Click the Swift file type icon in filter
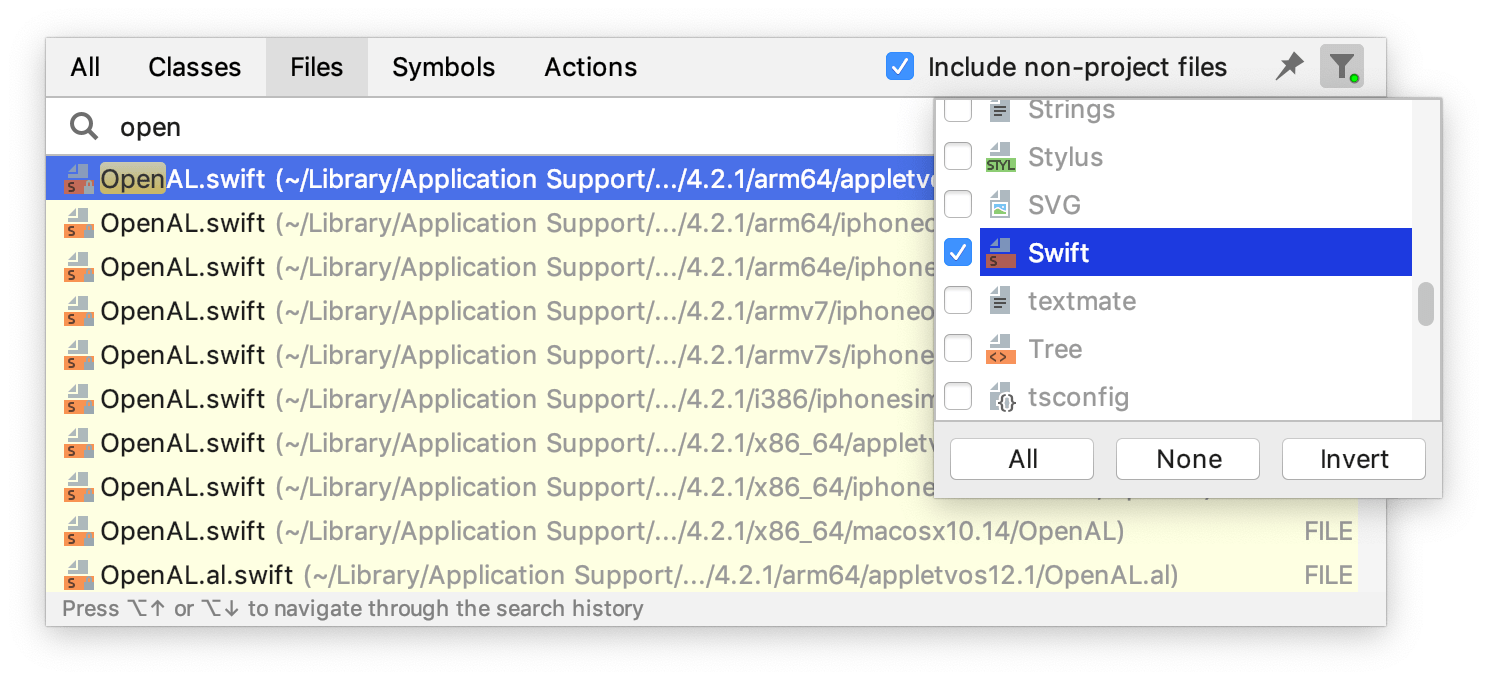The width and height of the screenshot is (1488, 679). [x=1000, y=253]
